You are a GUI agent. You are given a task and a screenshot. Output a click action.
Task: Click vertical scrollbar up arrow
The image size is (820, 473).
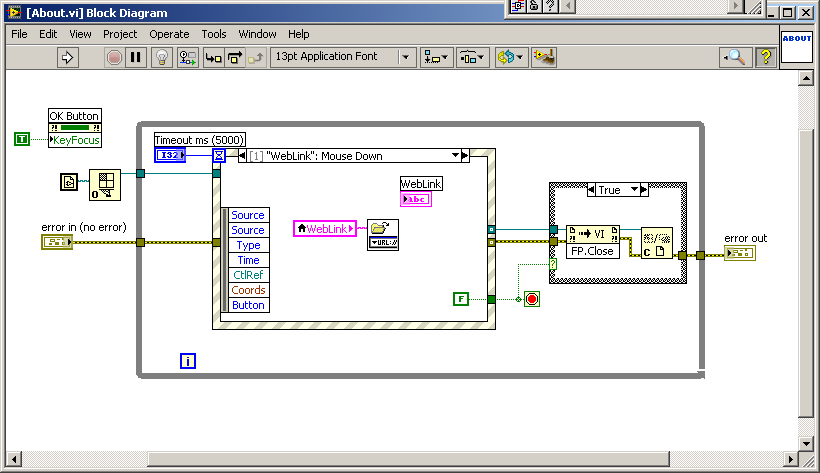pyautogui.click(x=806, y=79)
